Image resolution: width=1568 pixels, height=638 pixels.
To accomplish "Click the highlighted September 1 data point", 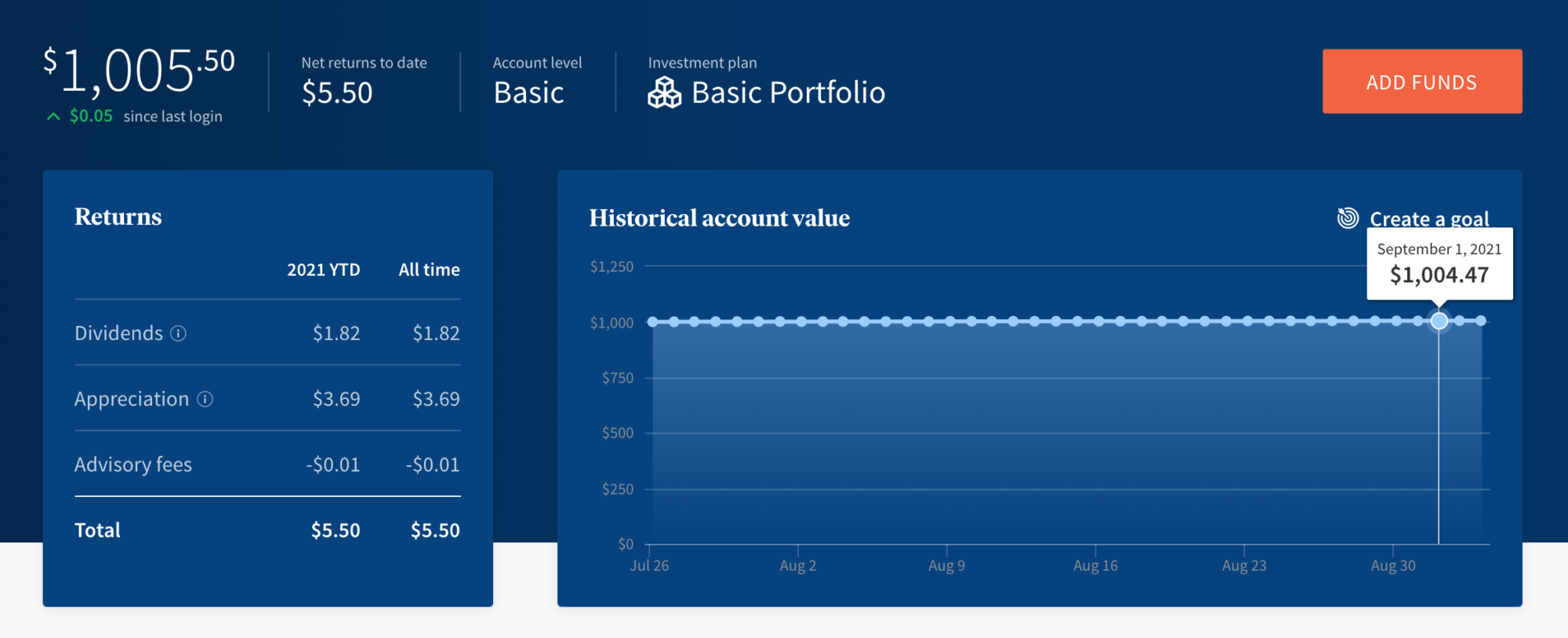I will (x=1439, y=321).
